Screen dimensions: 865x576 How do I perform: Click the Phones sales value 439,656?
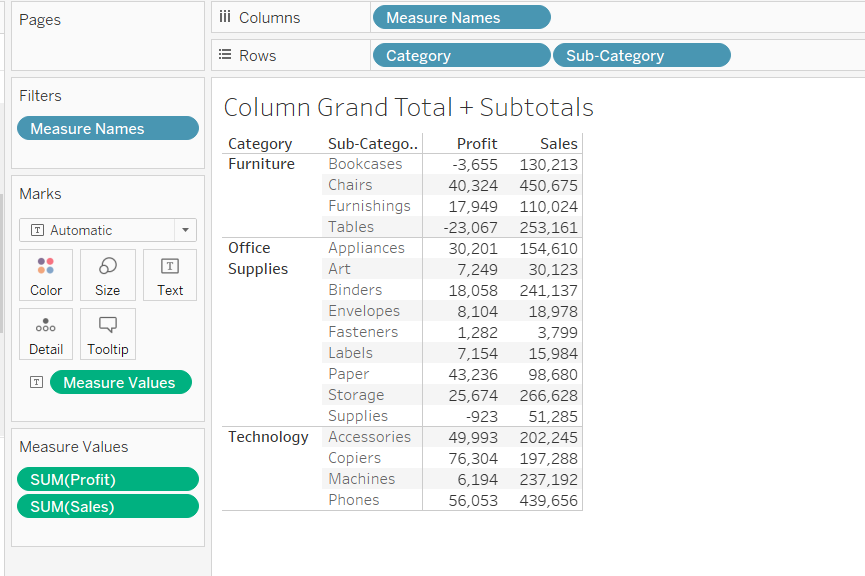point(548,500)
